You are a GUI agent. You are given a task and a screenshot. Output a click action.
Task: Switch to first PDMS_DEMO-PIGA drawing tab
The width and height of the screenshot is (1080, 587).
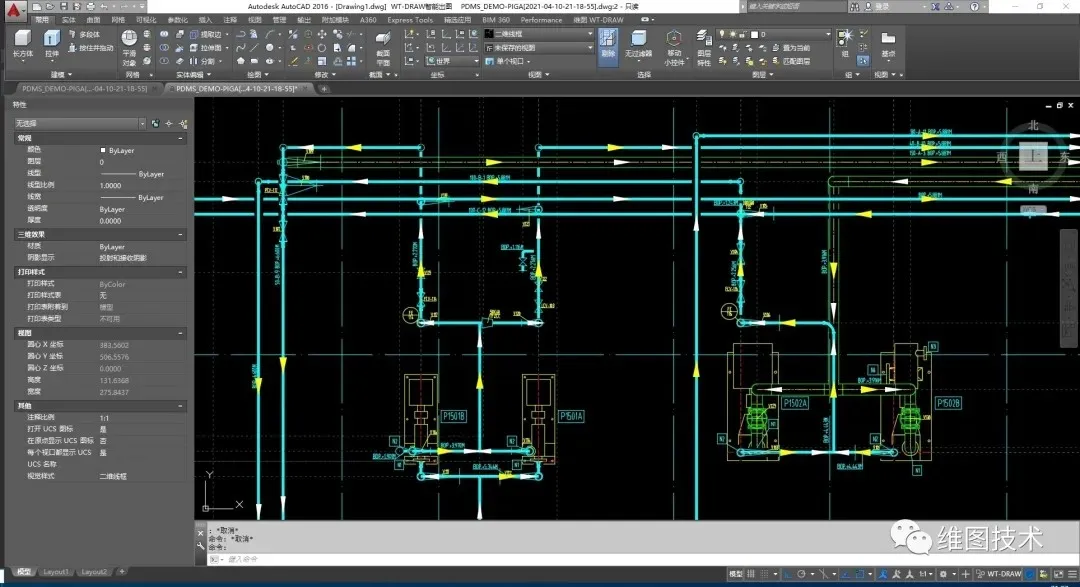click(84, 89)
